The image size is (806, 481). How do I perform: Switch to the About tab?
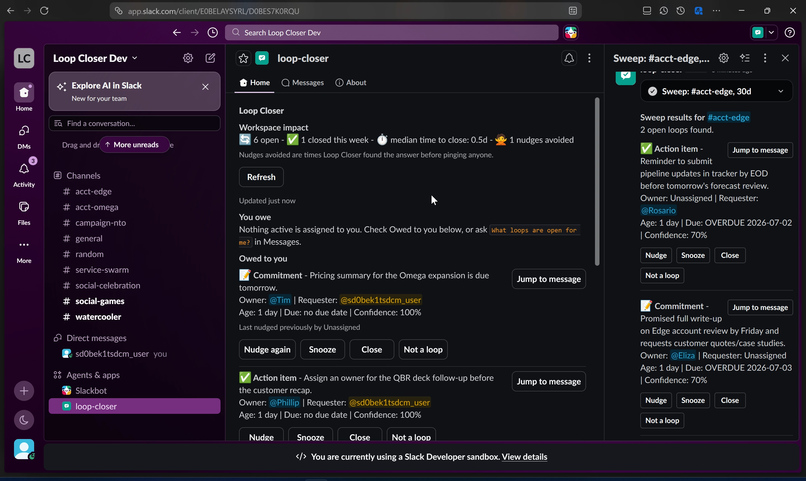point(351,83)
